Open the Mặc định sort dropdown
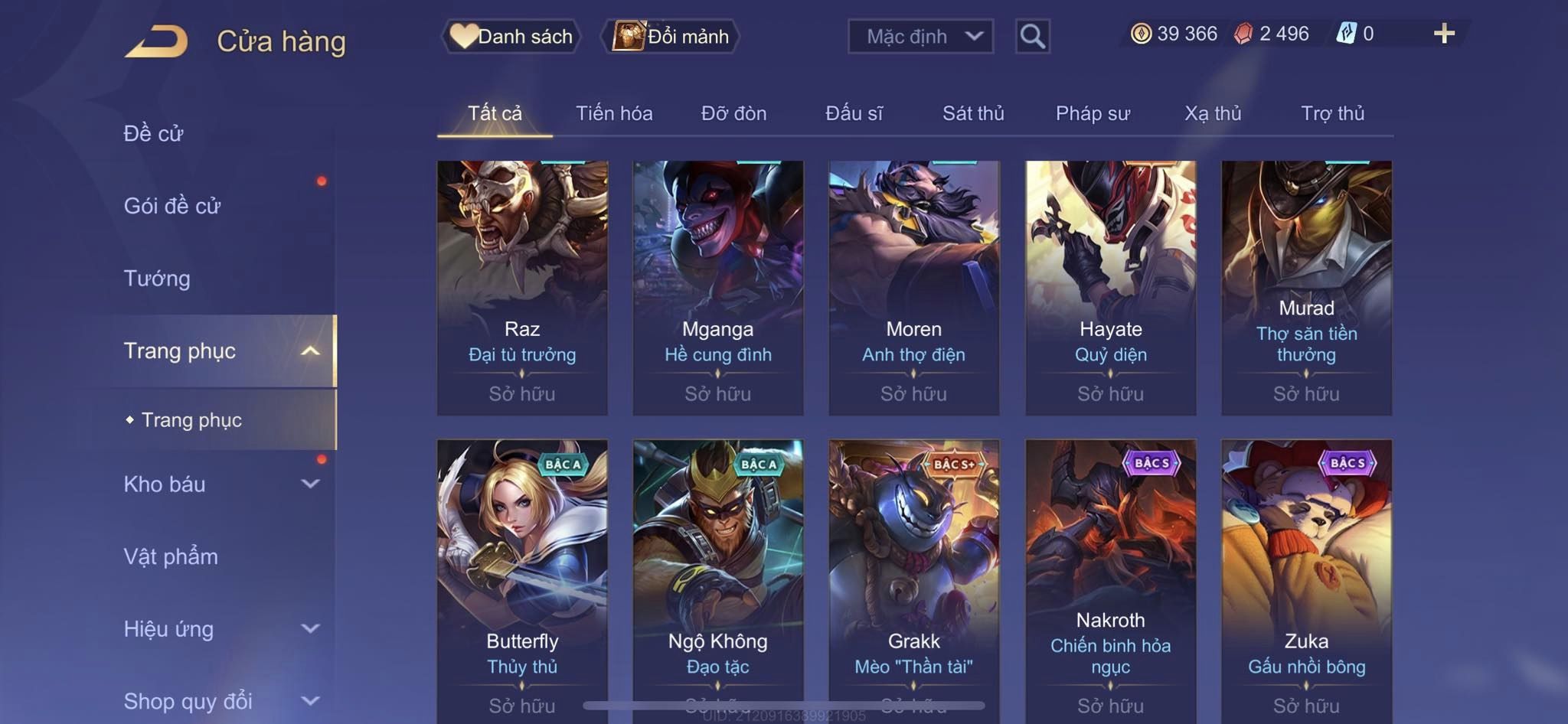This screenshot has width=1568, height=724. (x=920, y=36)
